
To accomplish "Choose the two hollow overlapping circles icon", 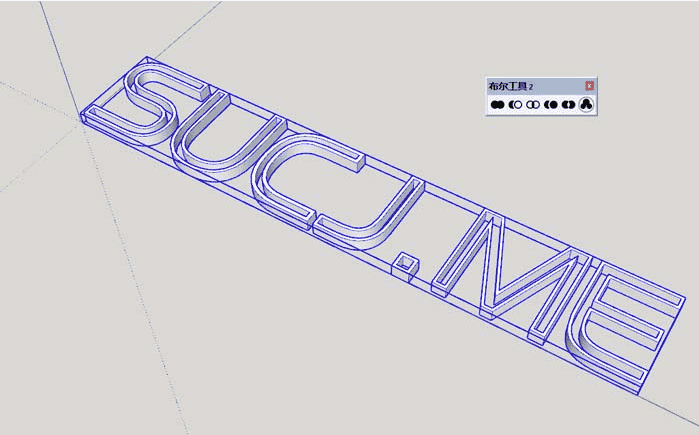I will 533,104.
